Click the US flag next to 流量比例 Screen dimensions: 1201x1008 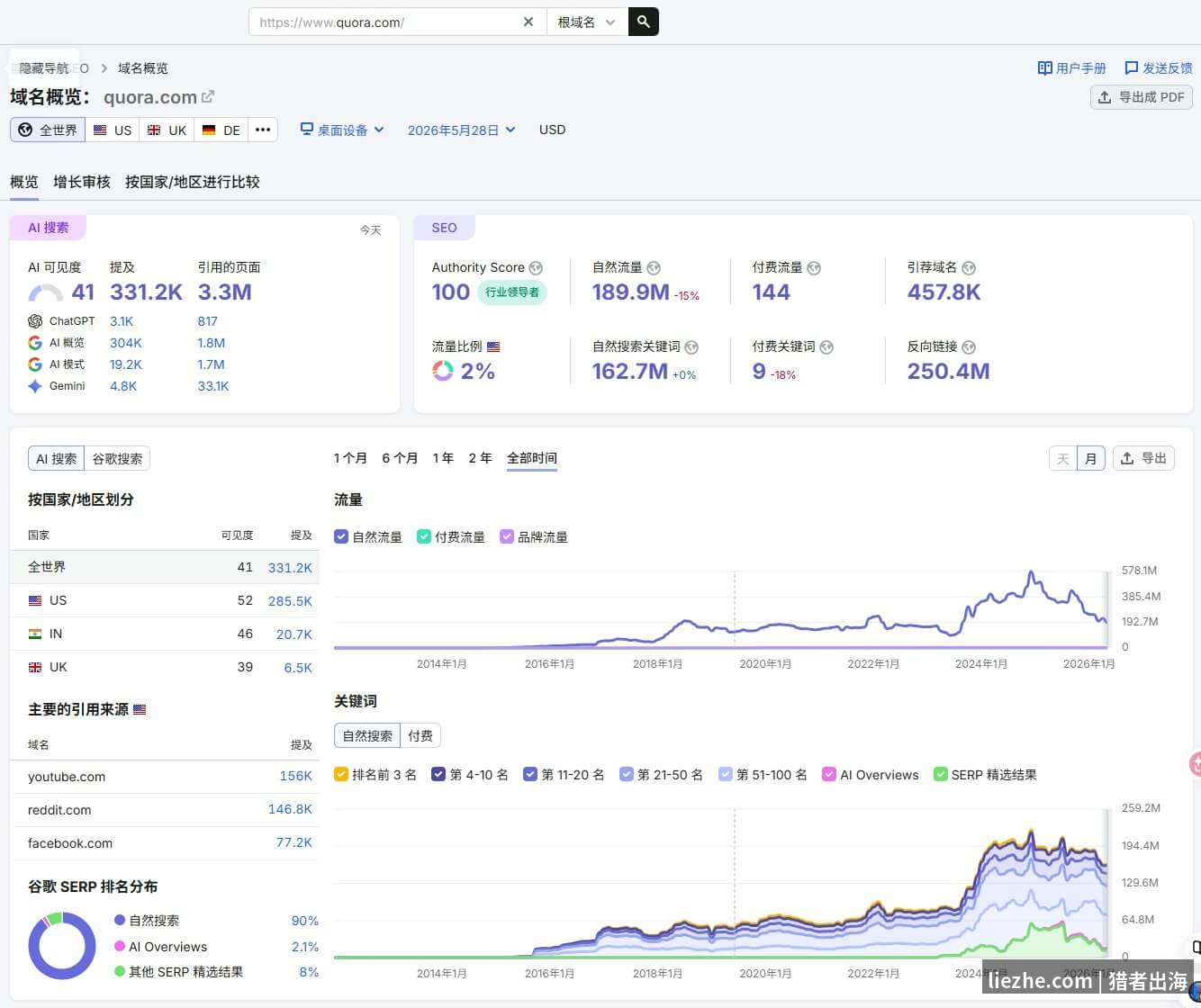(493, 346)
